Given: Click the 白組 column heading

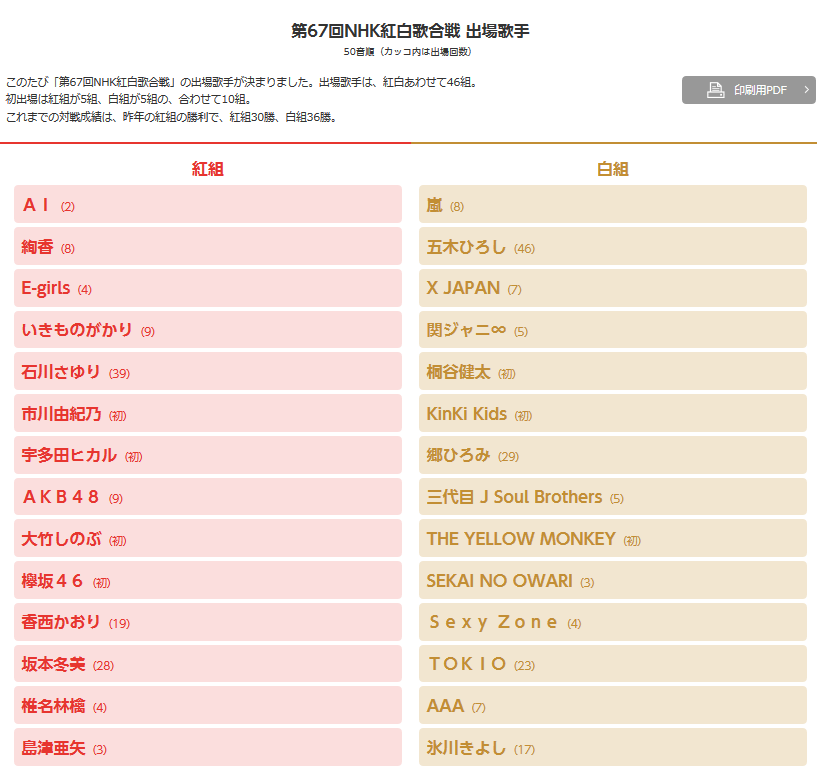Looking at the screenshot, I should 613,169.
